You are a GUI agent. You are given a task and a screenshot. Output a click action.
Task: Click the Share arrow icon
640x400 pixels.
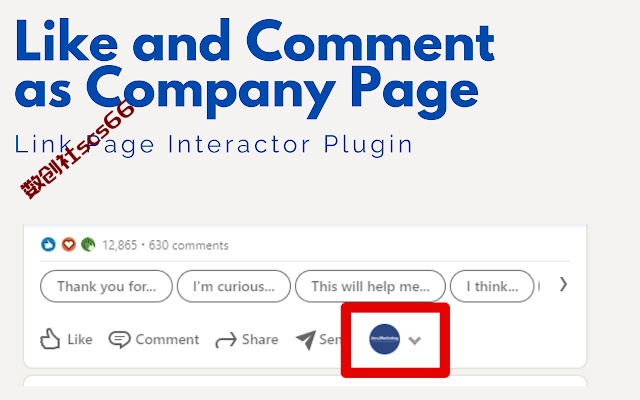point(226,340)
